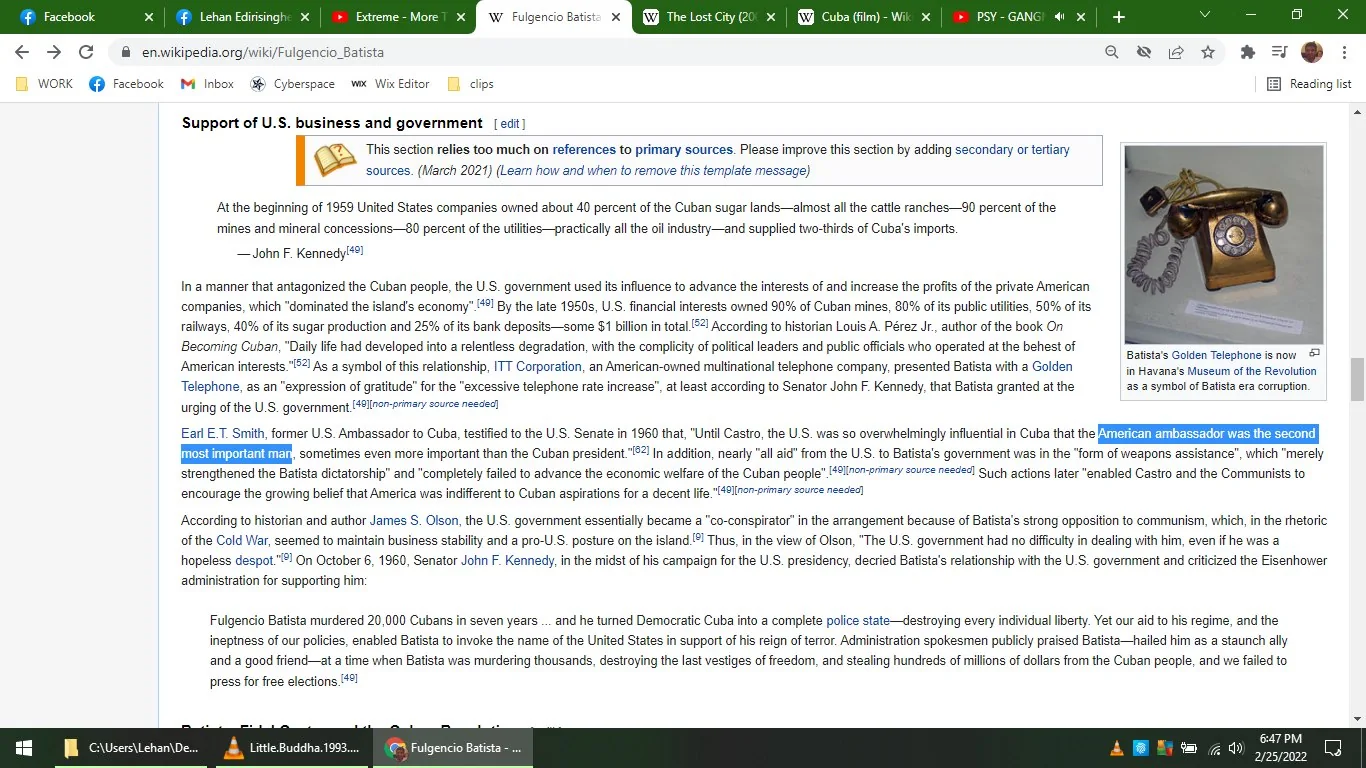Click the 'Support of U.S. business and government' heading
The image size is (1366, 768).
332,123
